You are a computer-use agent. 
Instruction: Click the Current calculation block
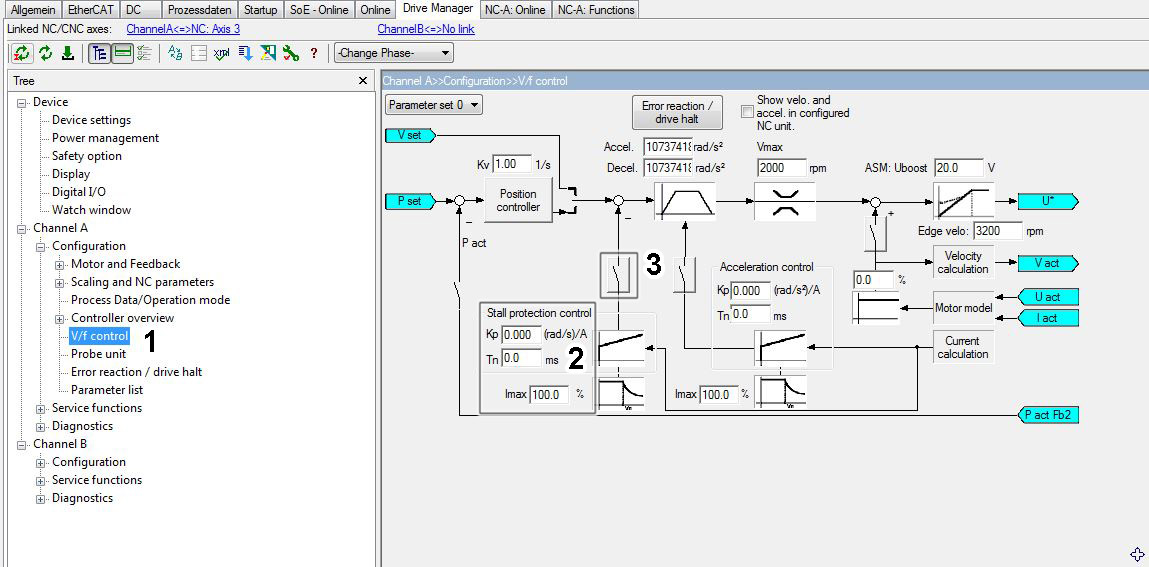pyautogui.click(x=964, y=348)
